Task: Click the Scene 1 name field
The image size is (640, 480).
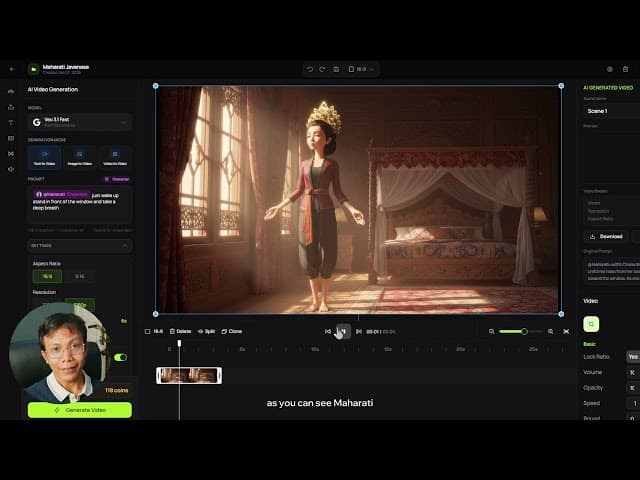Action: tap(611, 111)
